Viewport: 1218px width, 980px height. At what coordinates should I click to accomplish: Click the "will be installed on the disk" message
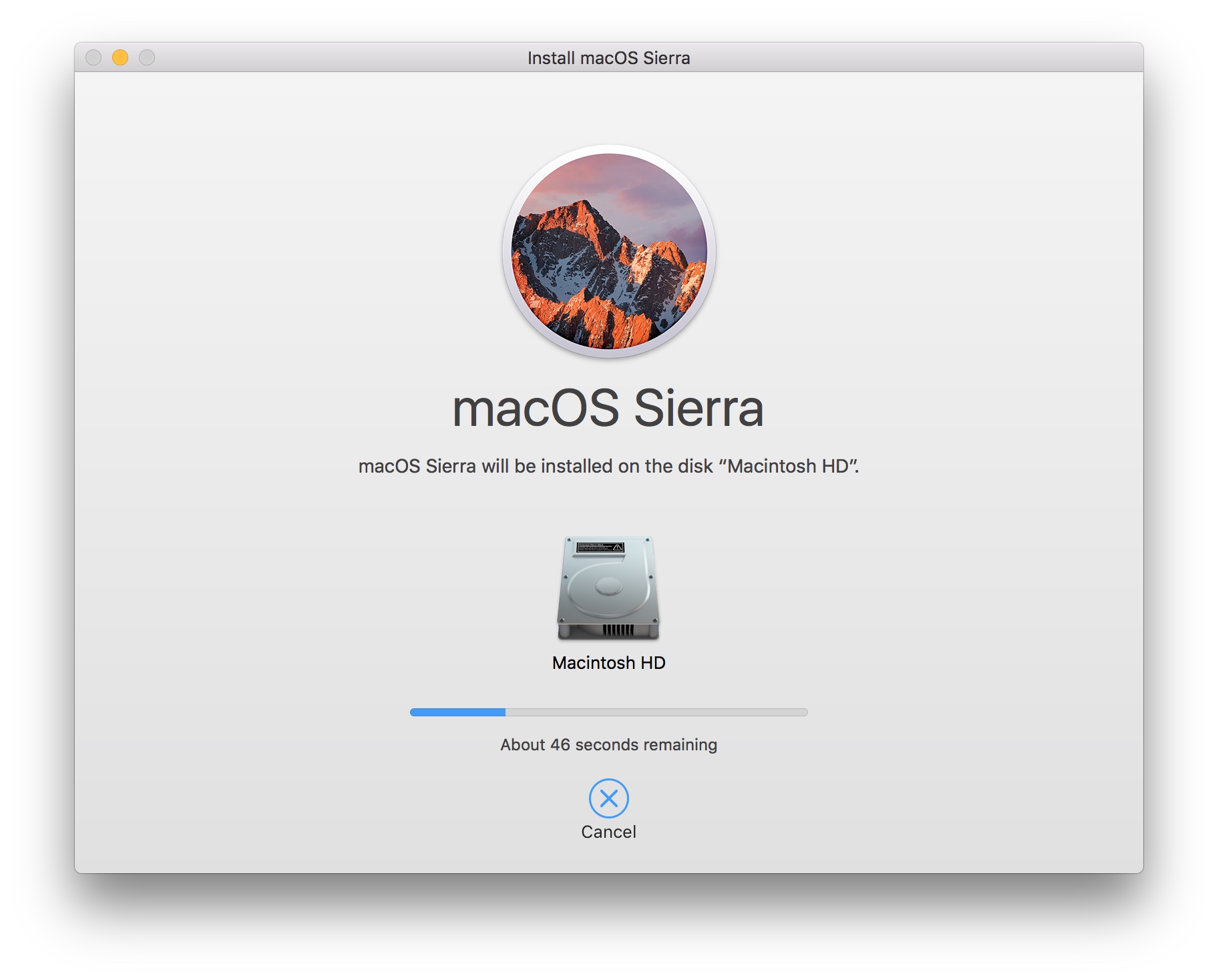coord(608,466)
